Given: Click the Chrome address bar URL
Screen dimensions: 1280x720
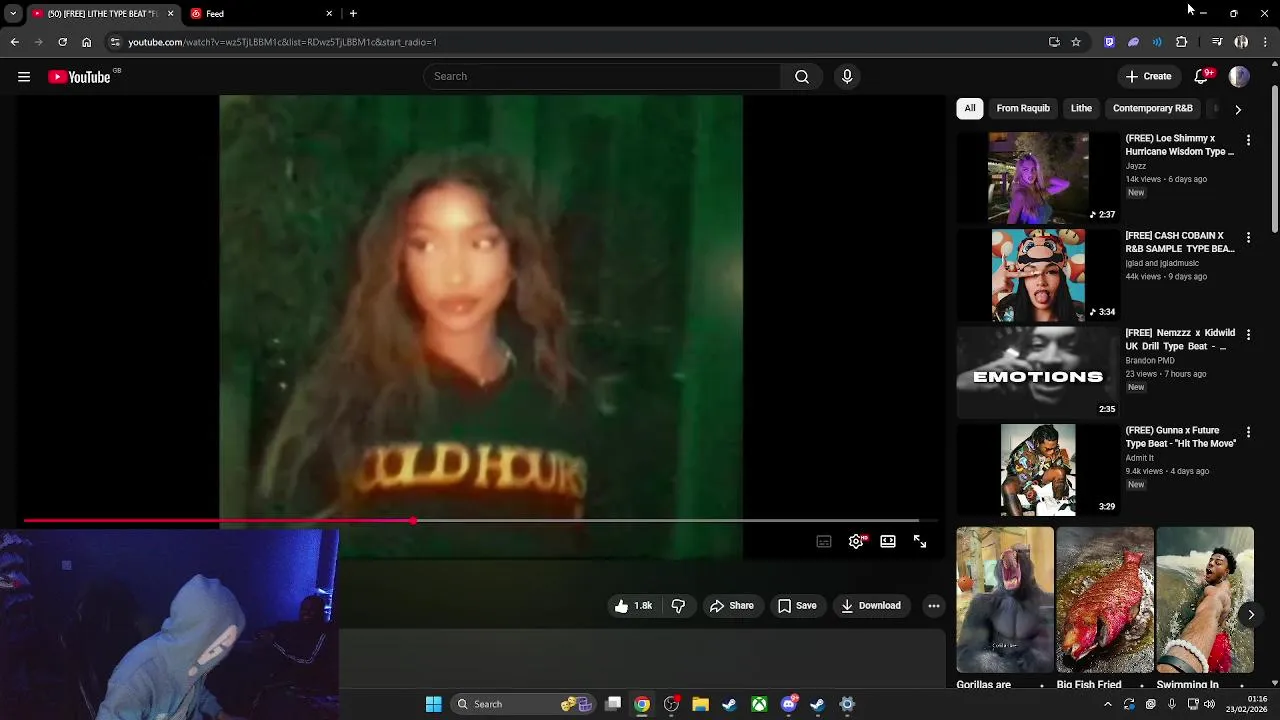Looking at the screenshot, I should click(282, 42).
